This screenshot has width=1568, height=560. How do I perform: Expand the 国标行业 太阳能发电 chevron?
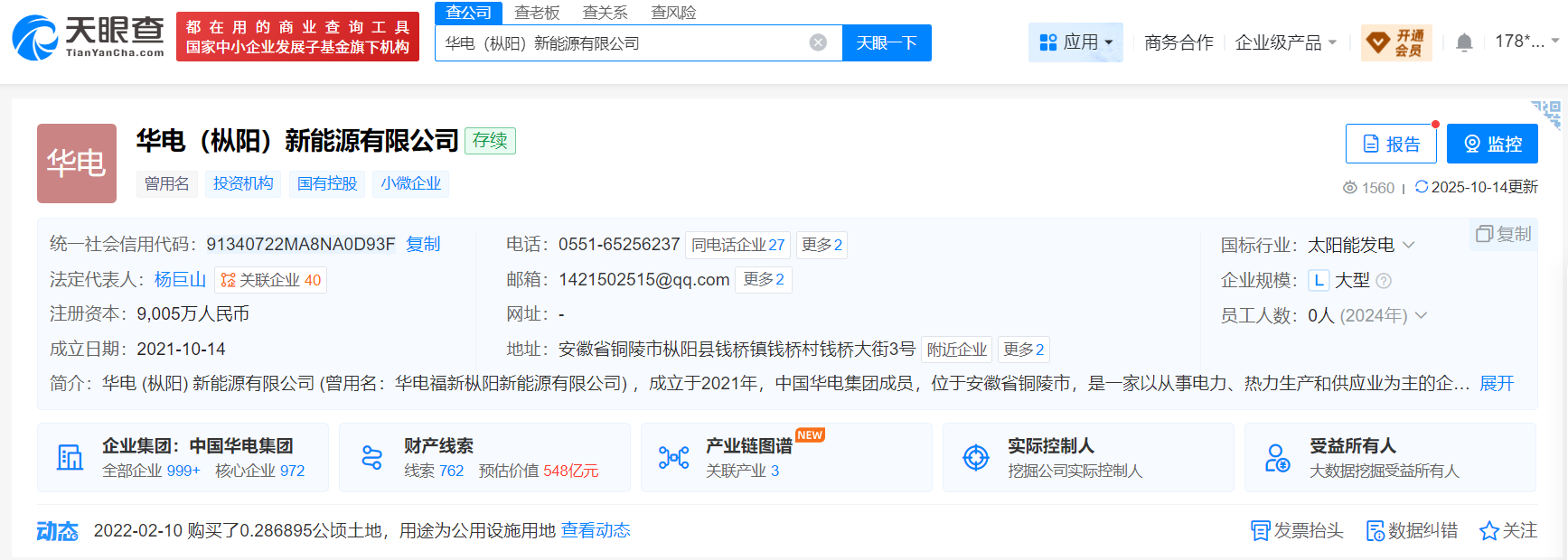click(x=1408, y=245)
